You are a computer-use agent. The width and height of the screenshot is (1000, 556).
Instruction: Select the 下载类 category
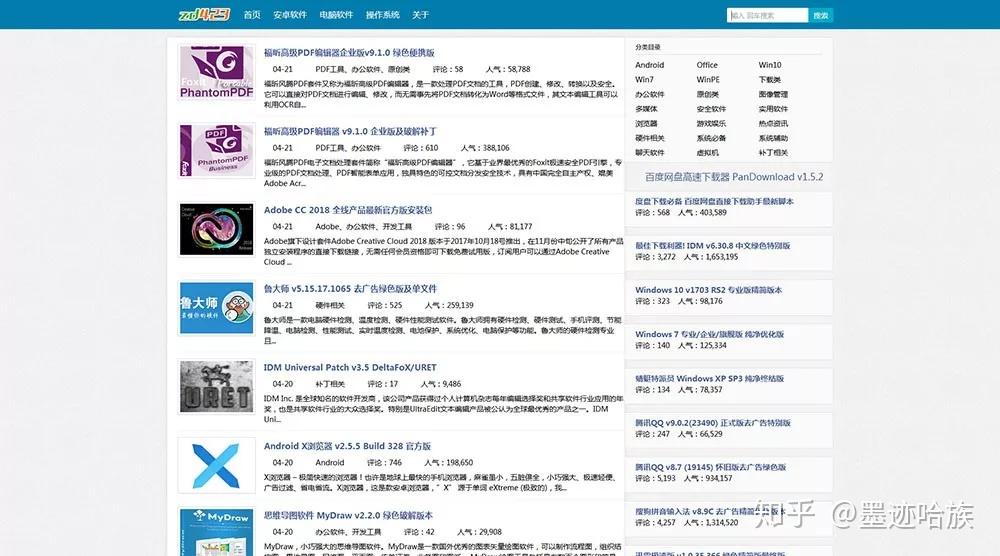(x=770, y=80)
